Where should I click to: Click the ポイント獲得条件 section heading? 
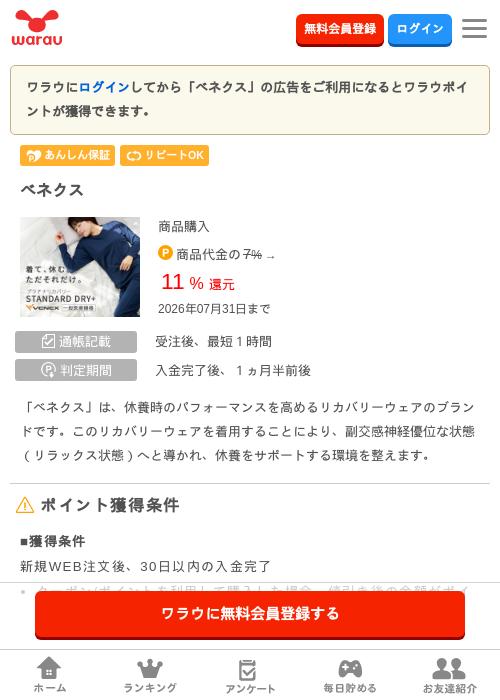(110, 505)
